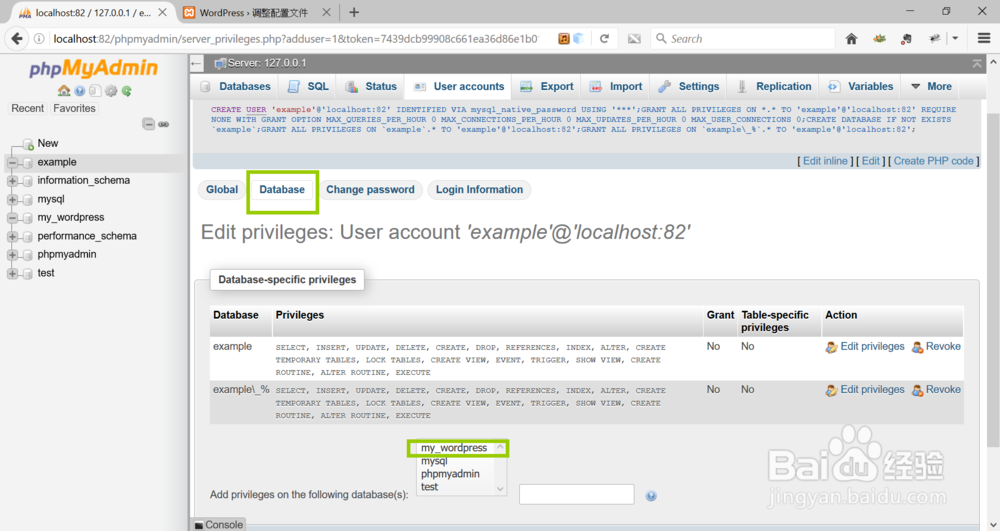Open the Firefox toolbar overflow dropdown arrow
The image size is (1000, 531).
click(x=955, y=39)
